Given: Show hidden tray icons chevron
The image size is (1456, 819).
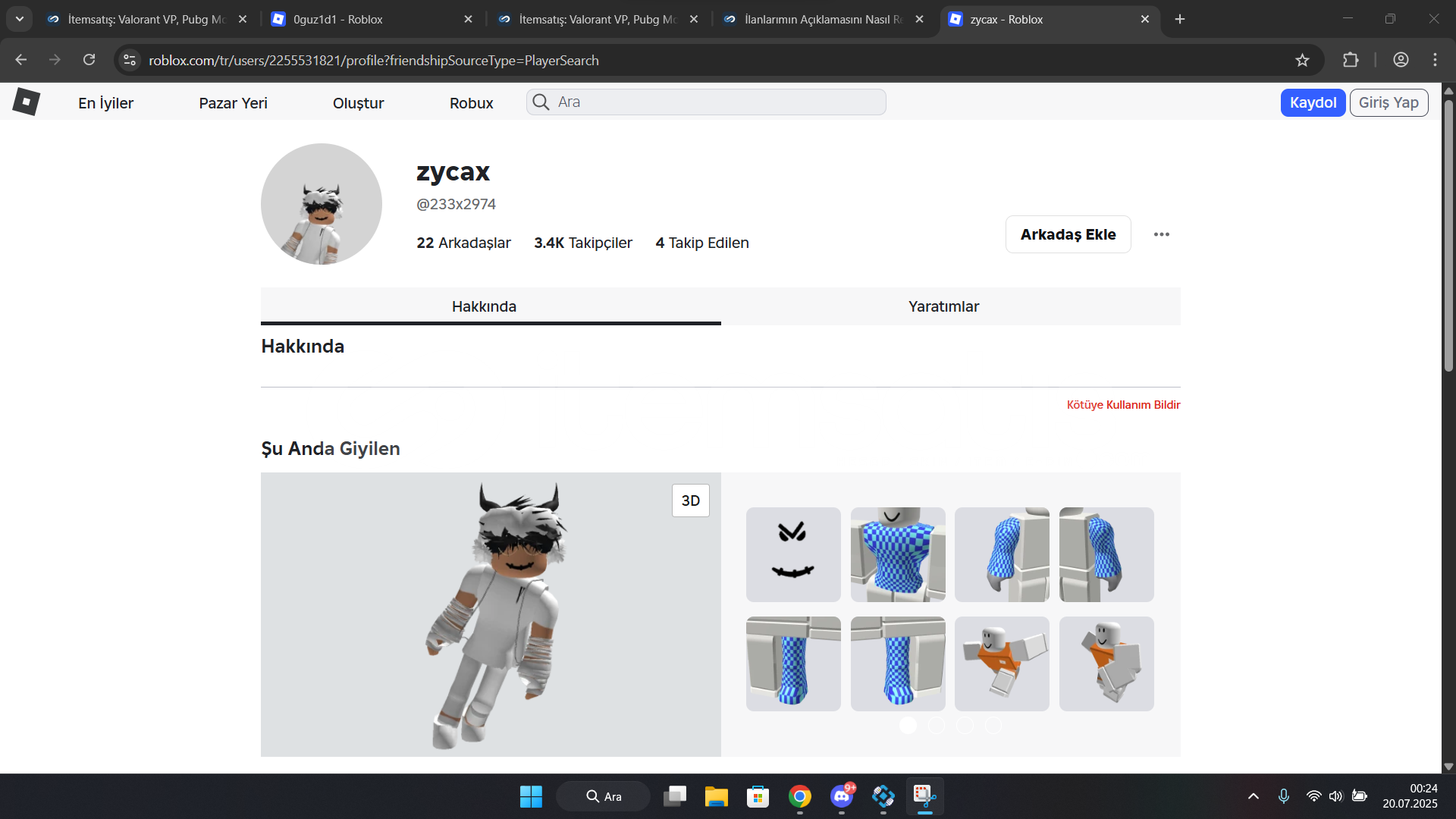Looking at the screenshot, I should tap(1253, 796).
